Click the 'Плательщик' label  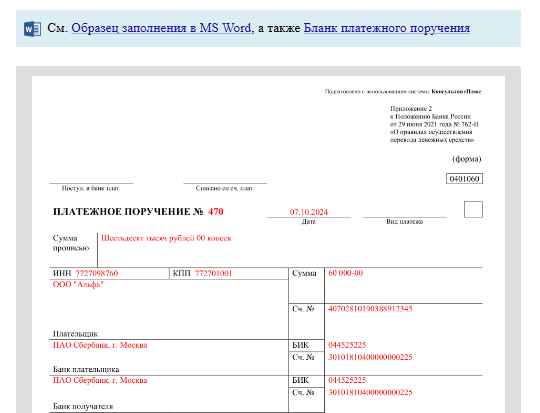click(x=75, y=333)
